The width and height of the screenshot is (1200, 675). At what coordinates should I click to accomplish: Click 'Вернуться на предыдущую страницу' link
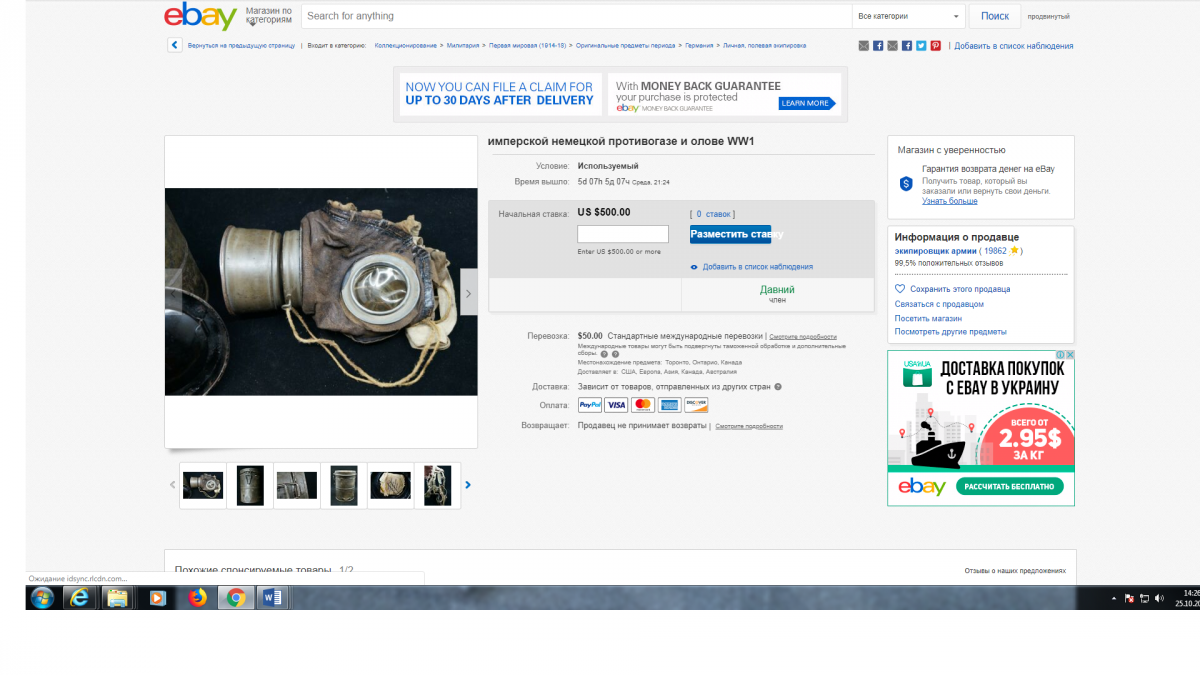tap(241, 45)
